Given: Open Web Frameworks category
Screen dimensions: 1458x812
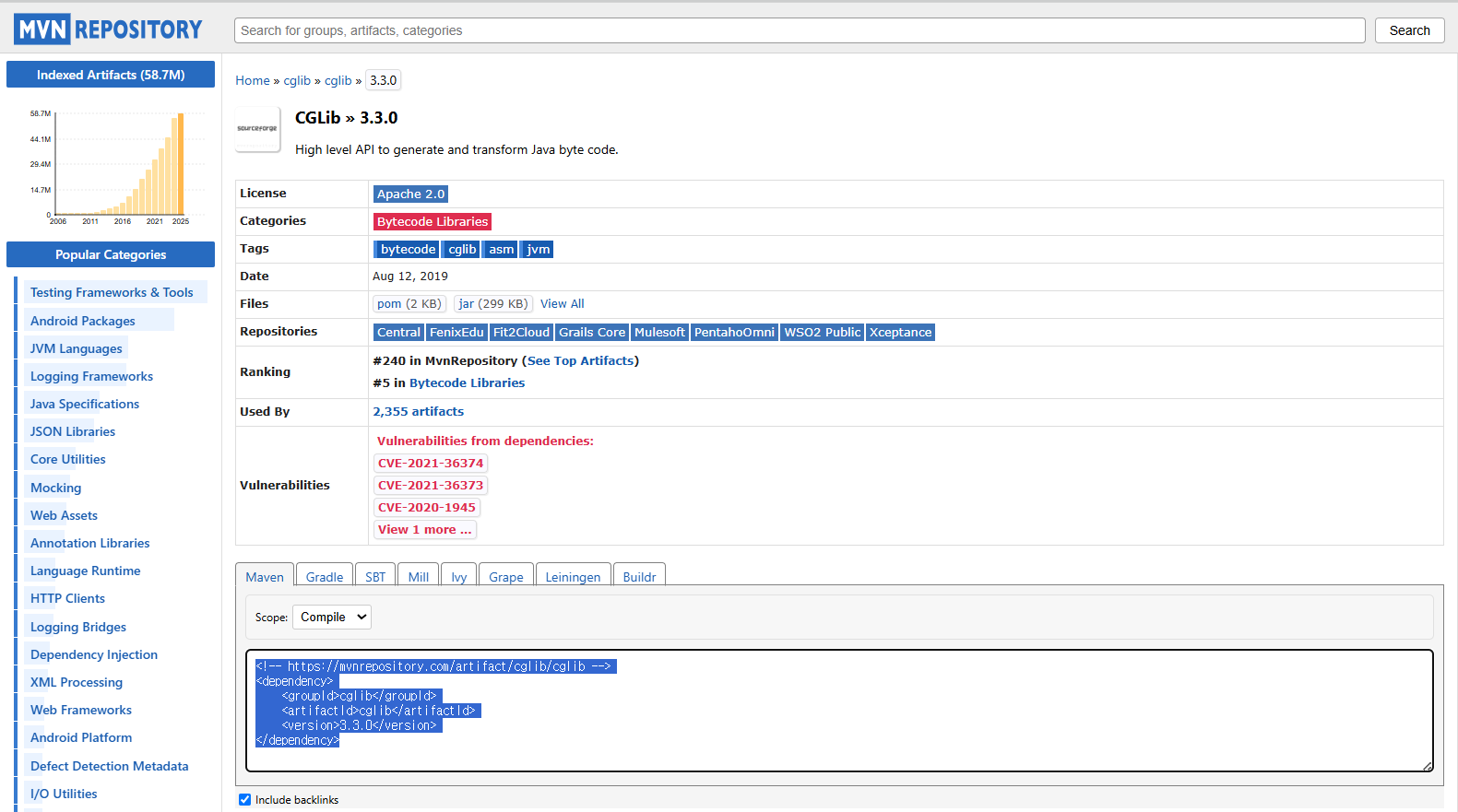Looking at the screenshot, I should (x=81, y=711).
